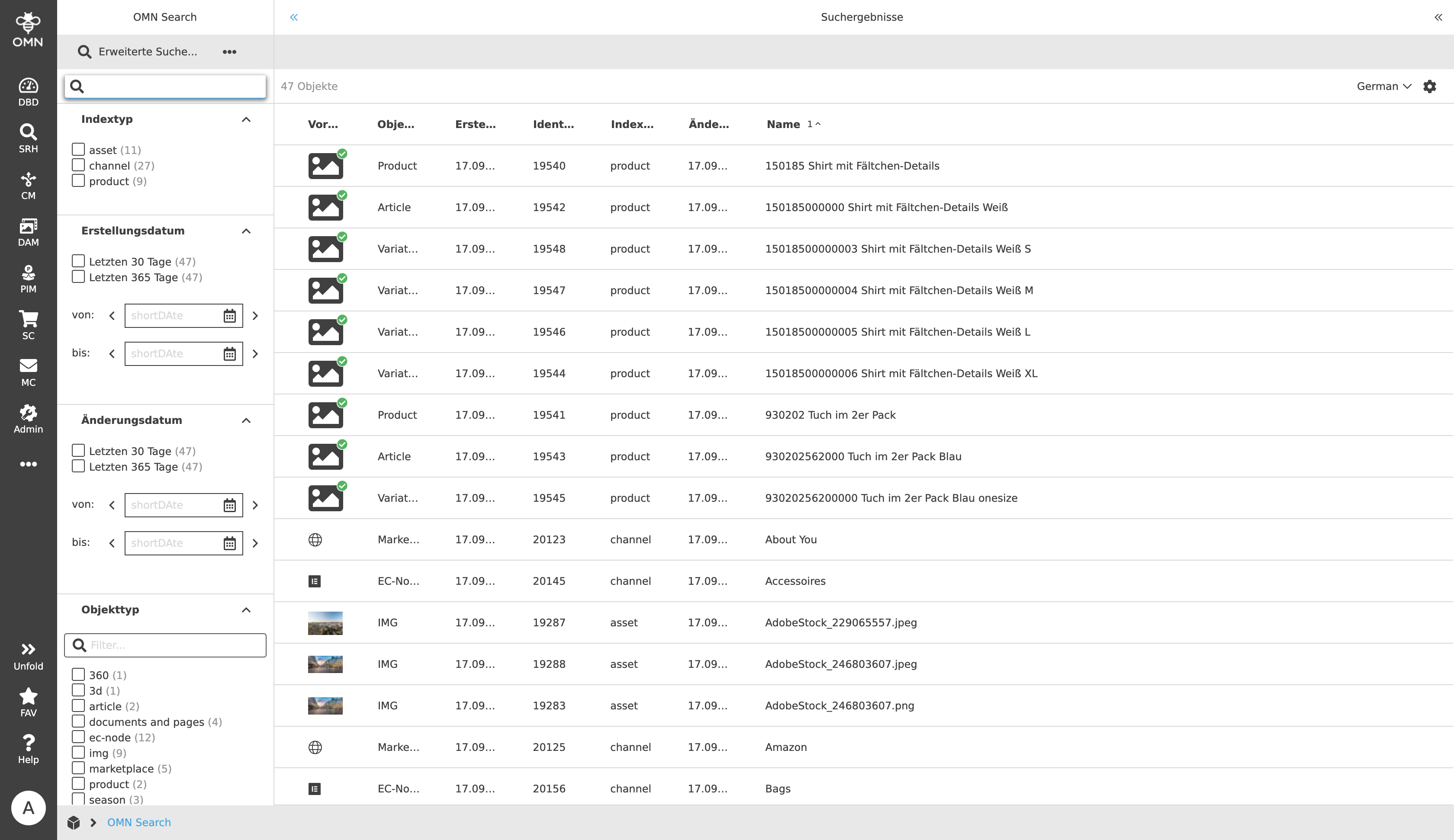Viewport: 1454px width, 840px height.
Task: Open the MC mail icon
Action: coord(28,372)
